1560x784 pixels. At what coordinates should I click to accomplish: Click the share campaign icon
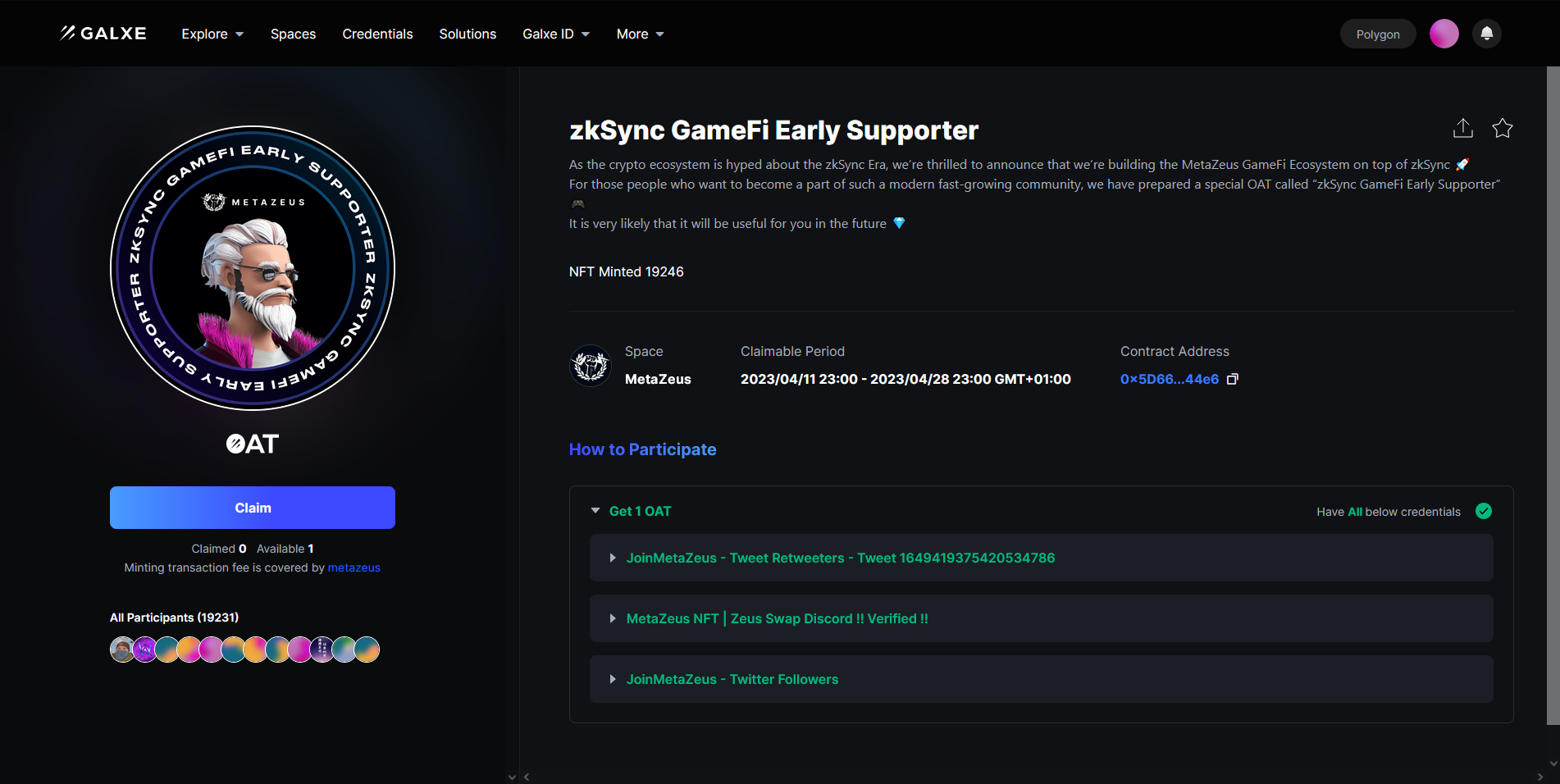pyautogui.click(x=1462, y=129)
